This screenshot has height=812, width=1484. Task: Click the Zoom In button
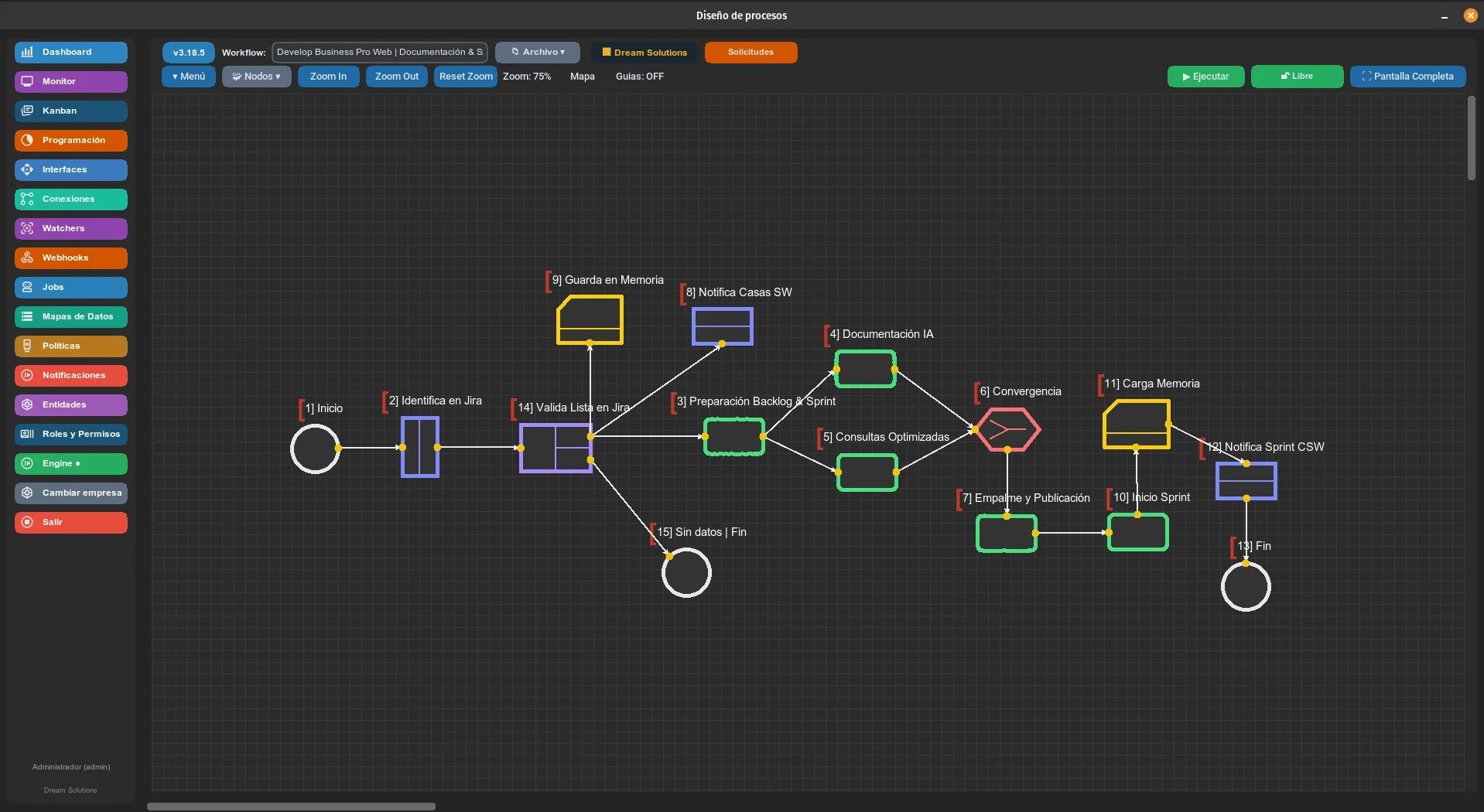(x=328, y=77)
